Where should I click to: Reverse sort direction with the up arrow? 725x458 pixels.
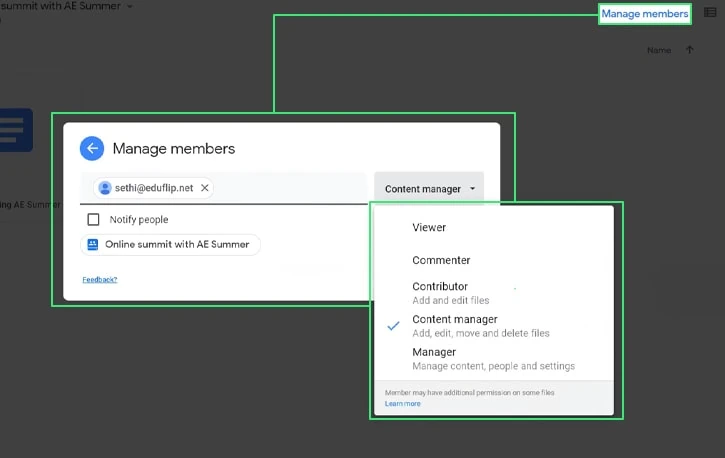click(689, 50)
